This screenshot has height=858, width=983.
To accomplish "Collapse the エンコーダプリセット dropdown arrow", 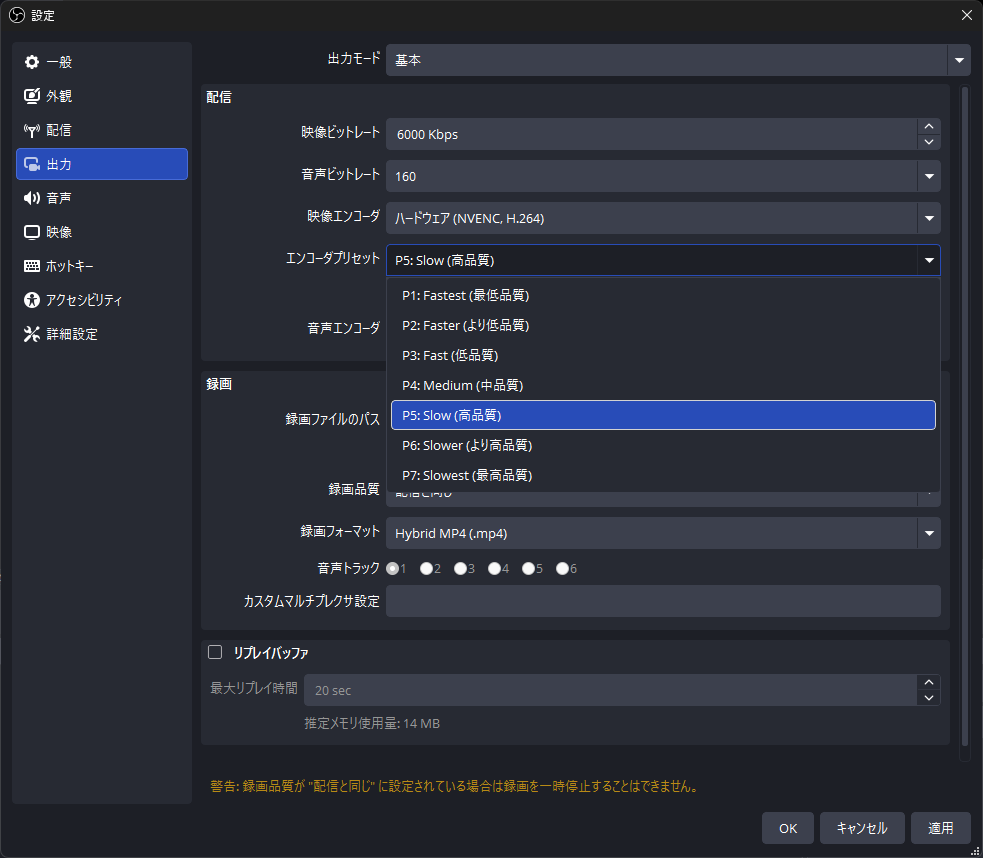I will point(929,260).
